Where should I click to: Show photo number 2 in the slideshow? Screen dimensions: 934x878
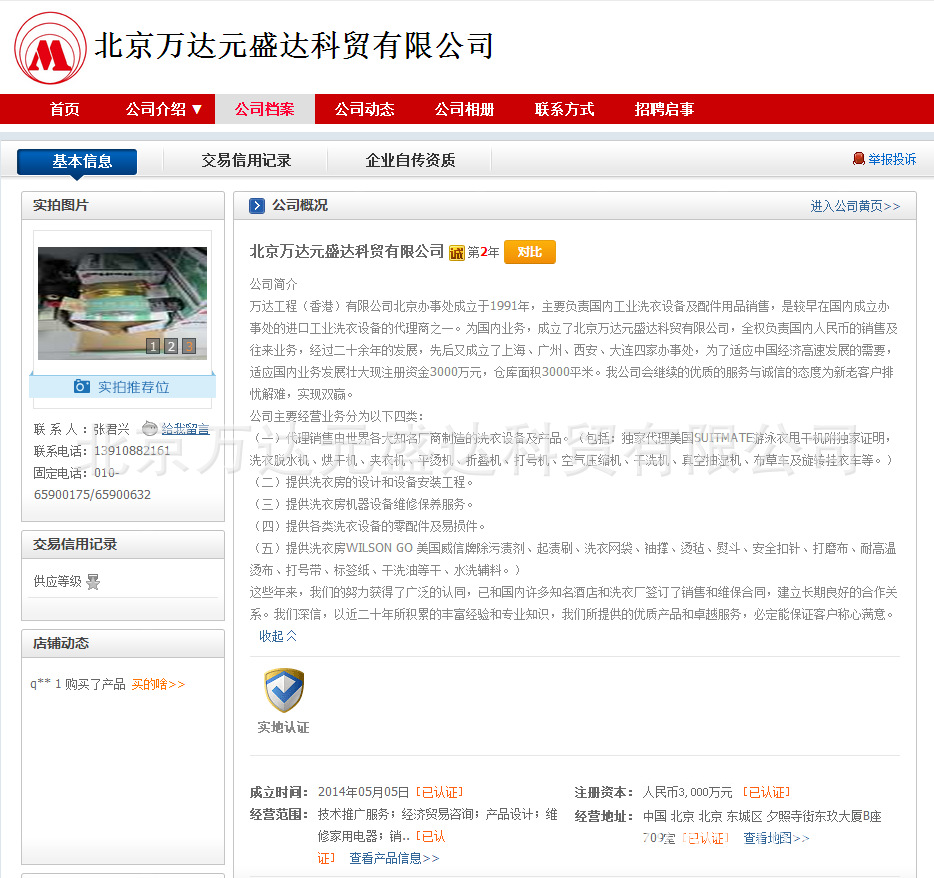171,346
